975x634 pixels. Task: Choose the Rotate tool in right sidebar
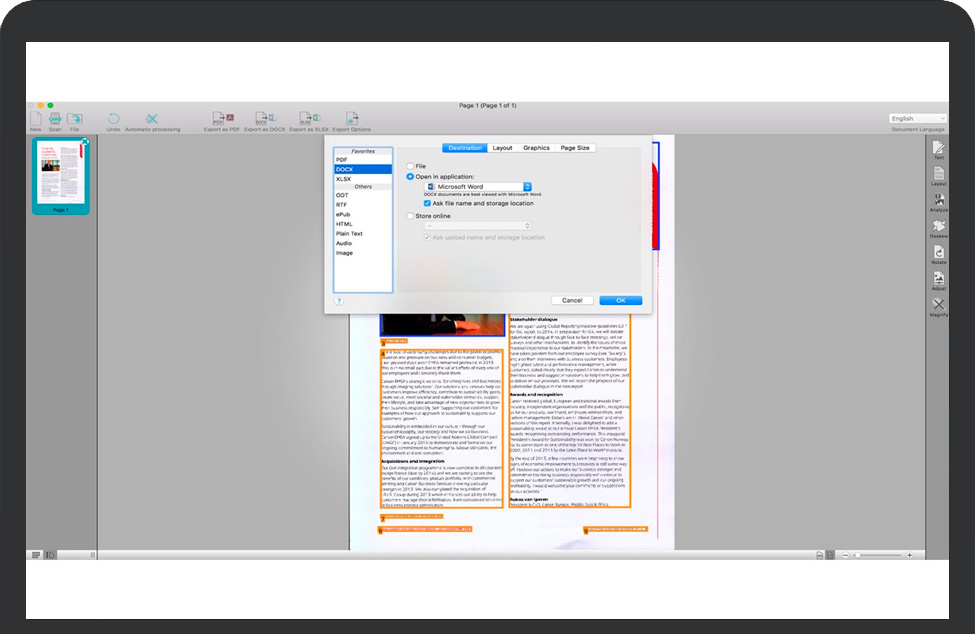point(938,254)
